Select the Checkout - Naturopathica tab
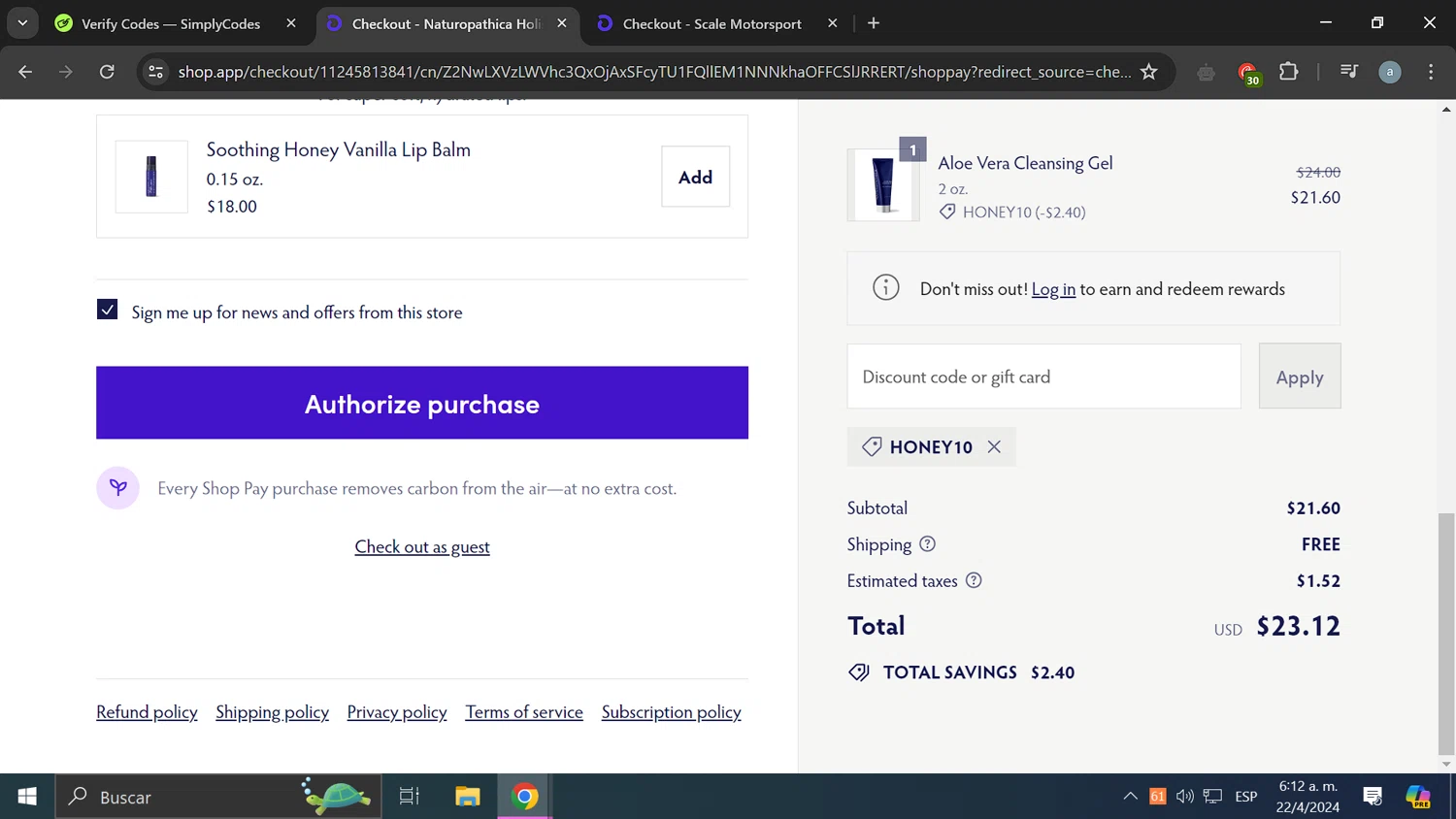This screenshot has width=1456, height=819. pos(447,23)
